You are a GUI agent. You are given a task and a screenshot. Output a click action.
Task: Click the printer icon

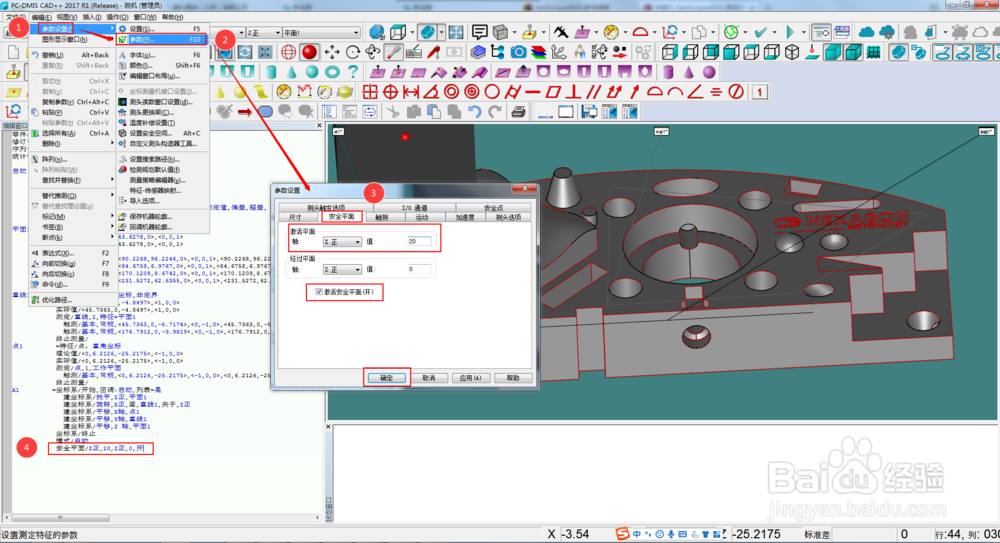click(x=518, y=112)
